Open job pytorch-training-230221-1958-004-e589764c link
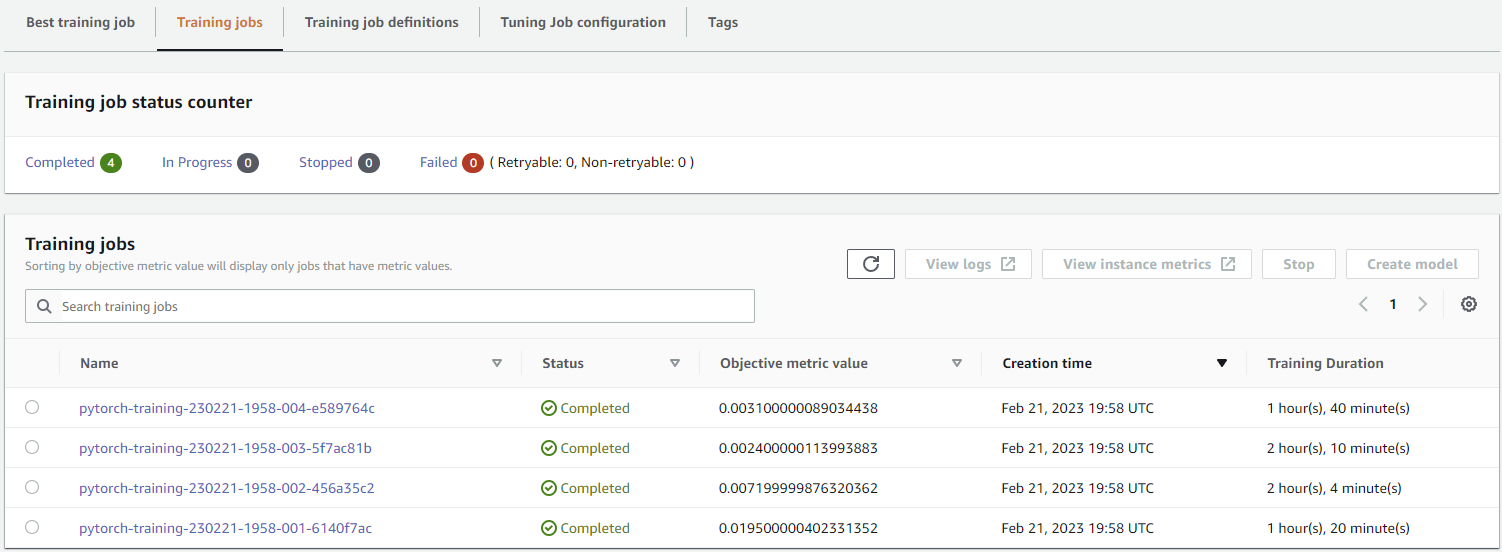This screenshot has height=552, width=1502. 227,408
